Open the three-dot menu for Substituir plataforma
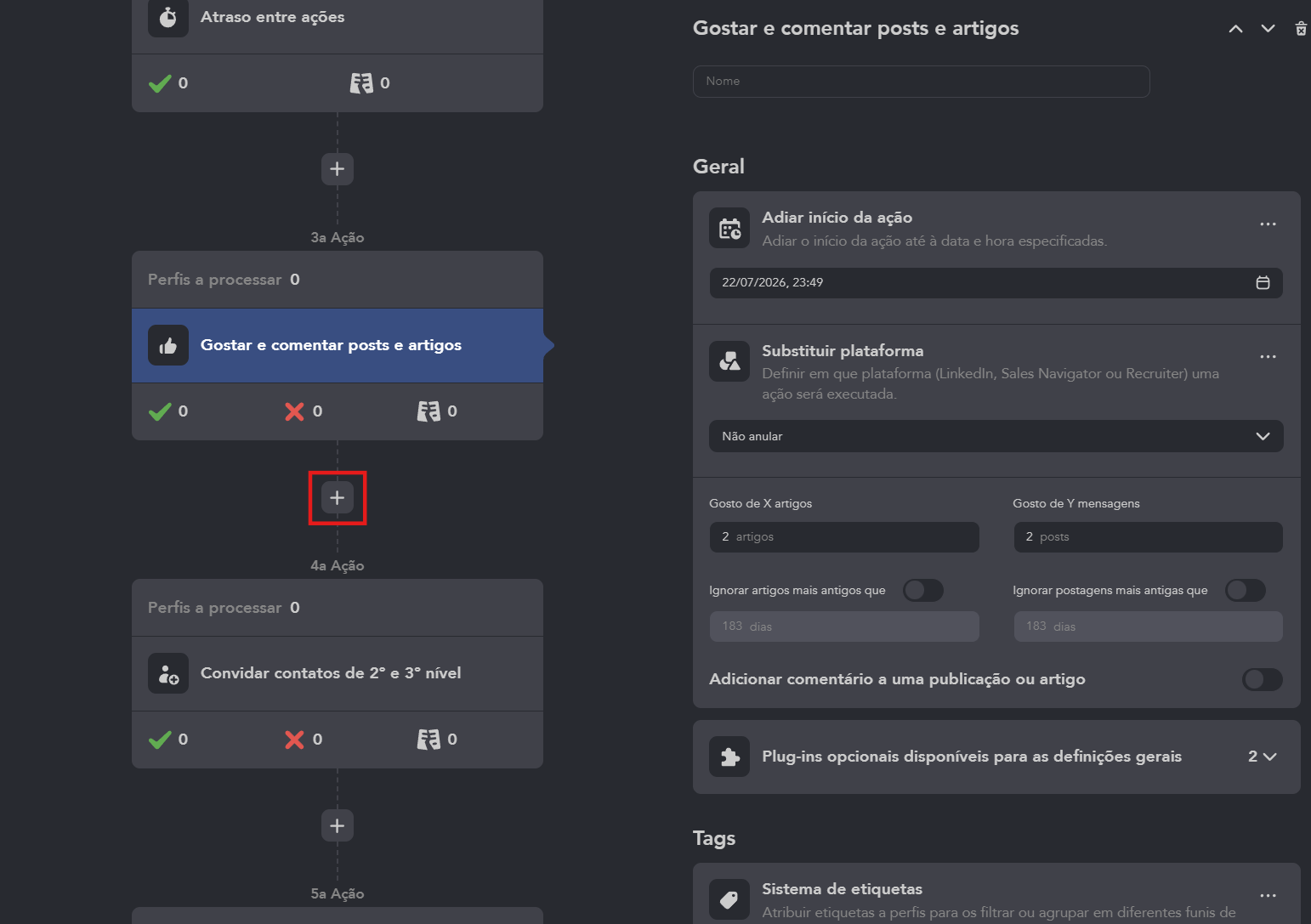 click(1268, 357)
